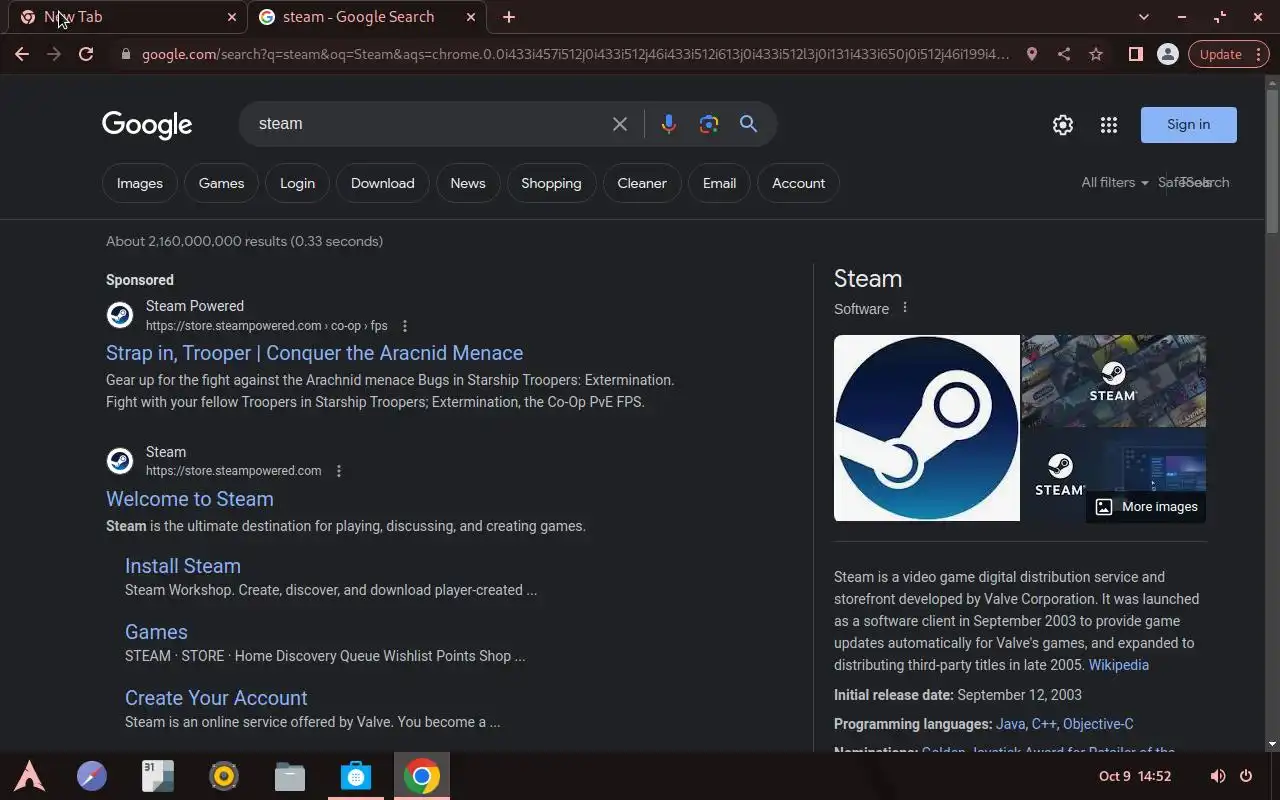Open the Install Steam sitelink
This screenshot has width=1280, height=800.
click(x=183, y=566)
